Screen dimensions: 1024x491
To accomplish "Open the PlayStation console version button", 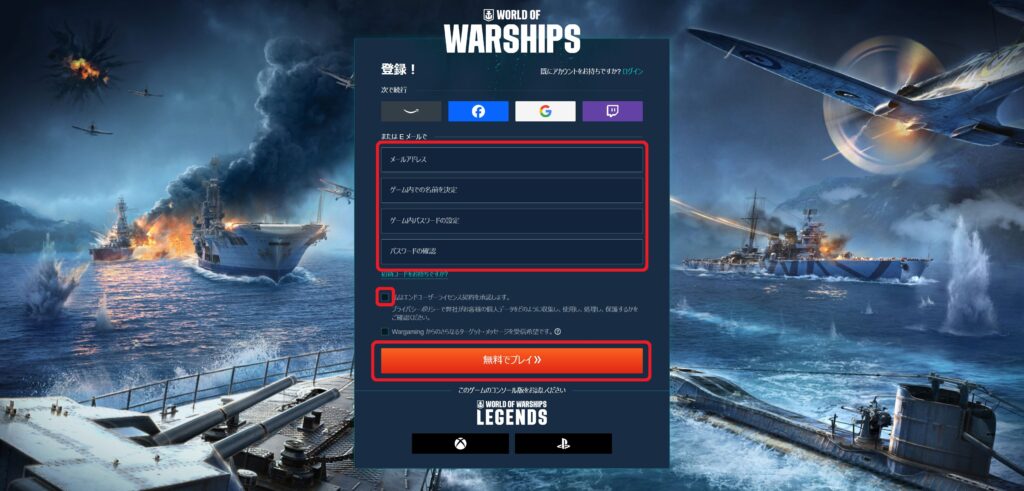I will click(x=563, y=443).
